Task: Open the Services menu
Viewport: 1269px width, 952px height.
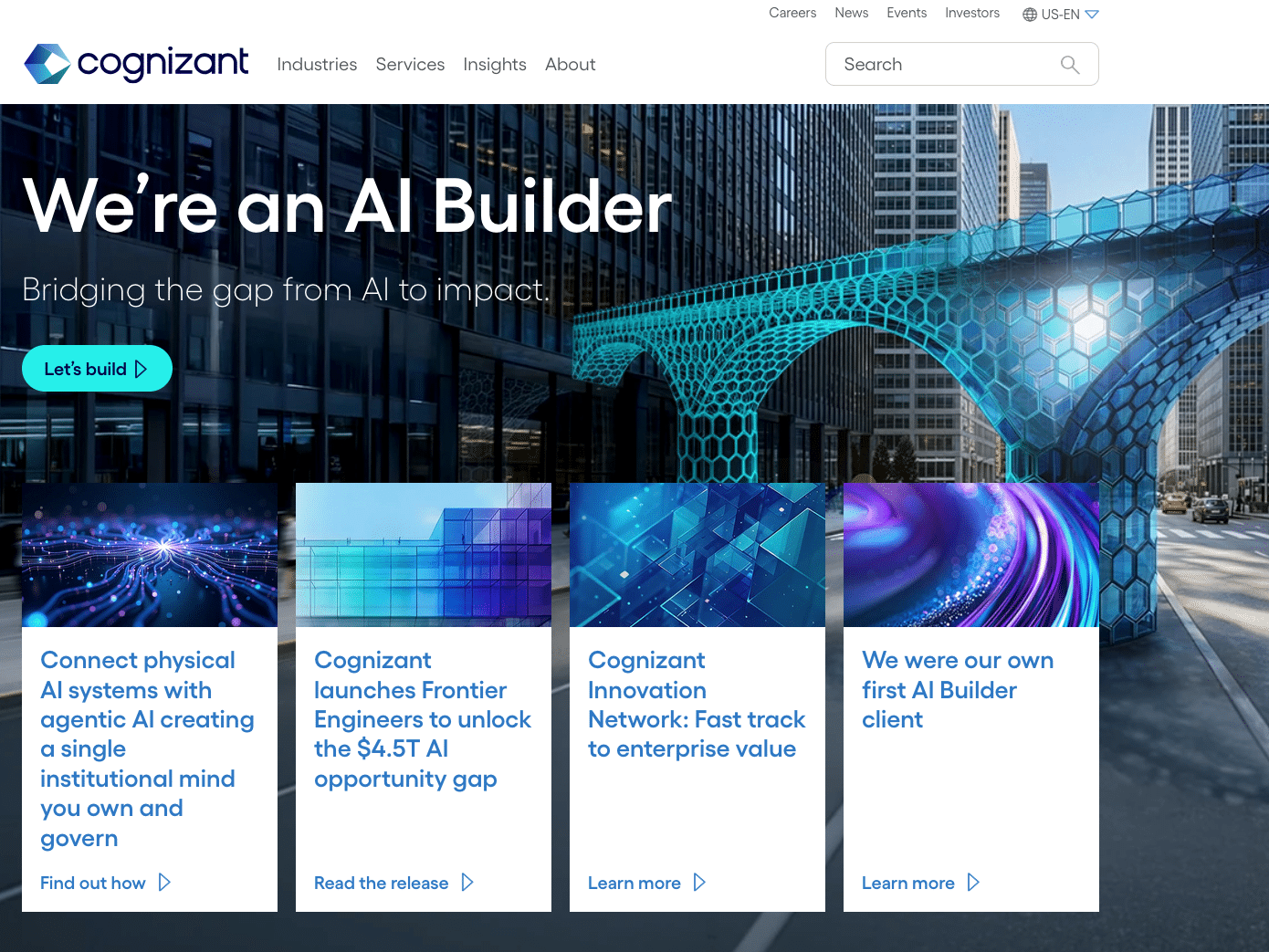Action: click(x=410, y=65)
